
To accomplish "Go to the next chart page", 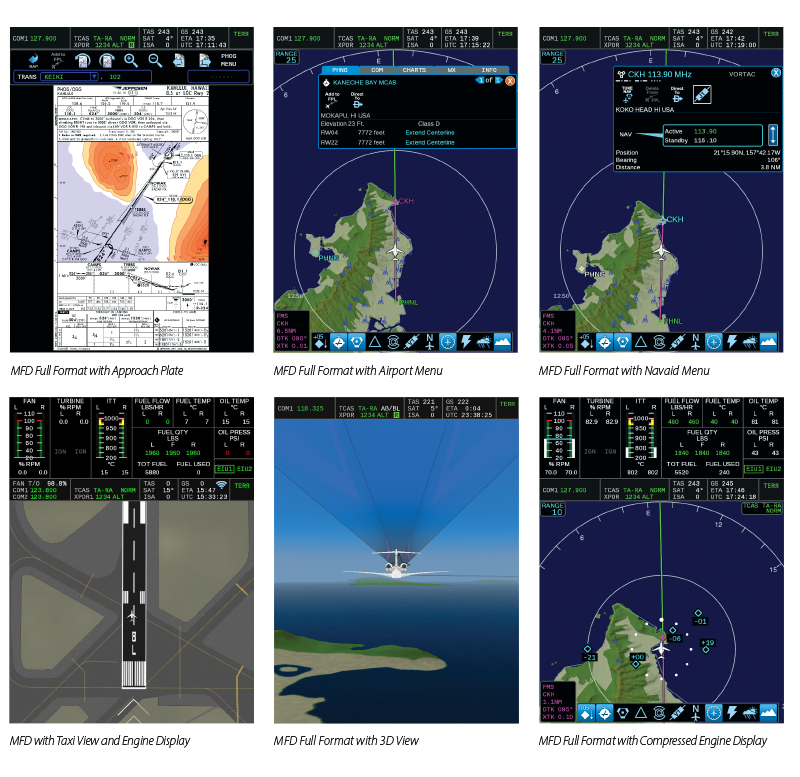I will [205, 61].
